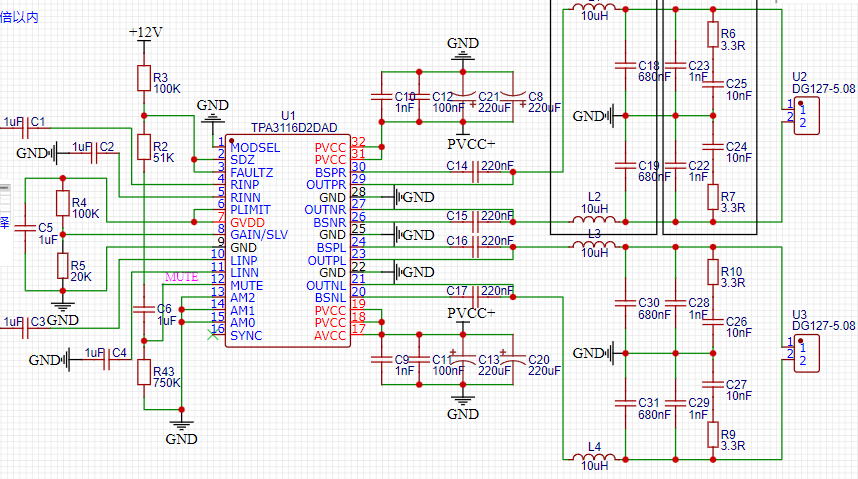
Task: Click the red GVDD pin label
Action: point(247,223)
